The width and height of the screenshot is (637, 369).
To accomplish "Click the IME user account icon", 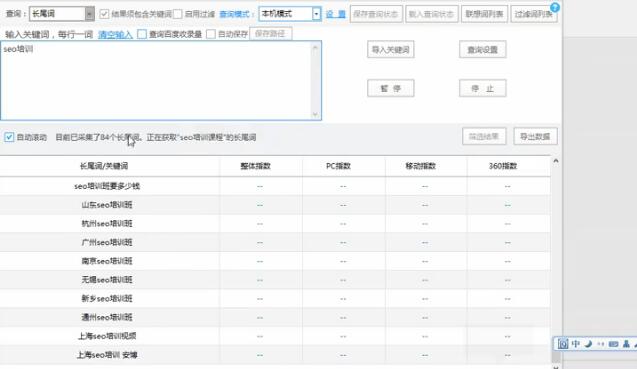I will point(626,344).
